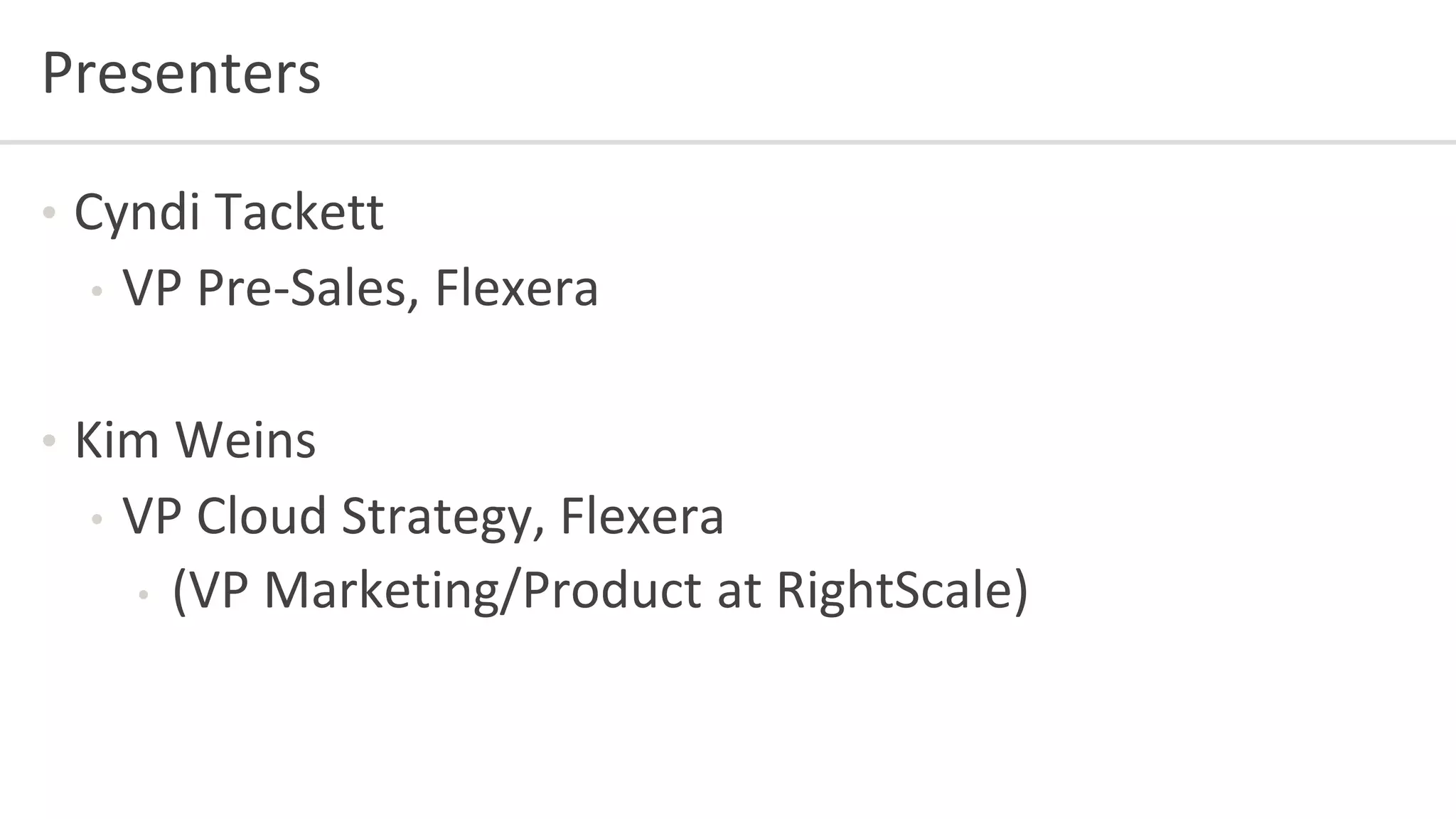Click the first name "Kim"
This screenshot has width=1456, height=819.
[x=117, y=441]
